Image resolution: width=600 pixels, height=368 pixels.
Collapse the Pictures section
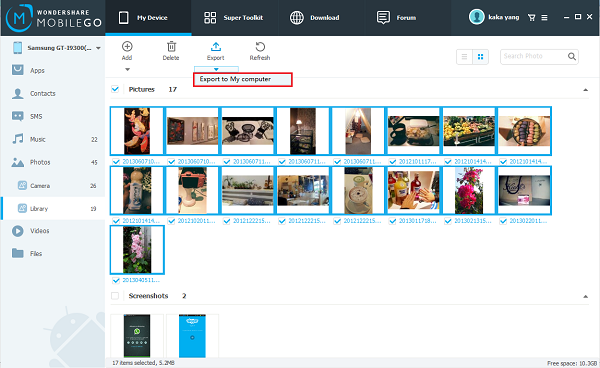click(x=585, y=90)
